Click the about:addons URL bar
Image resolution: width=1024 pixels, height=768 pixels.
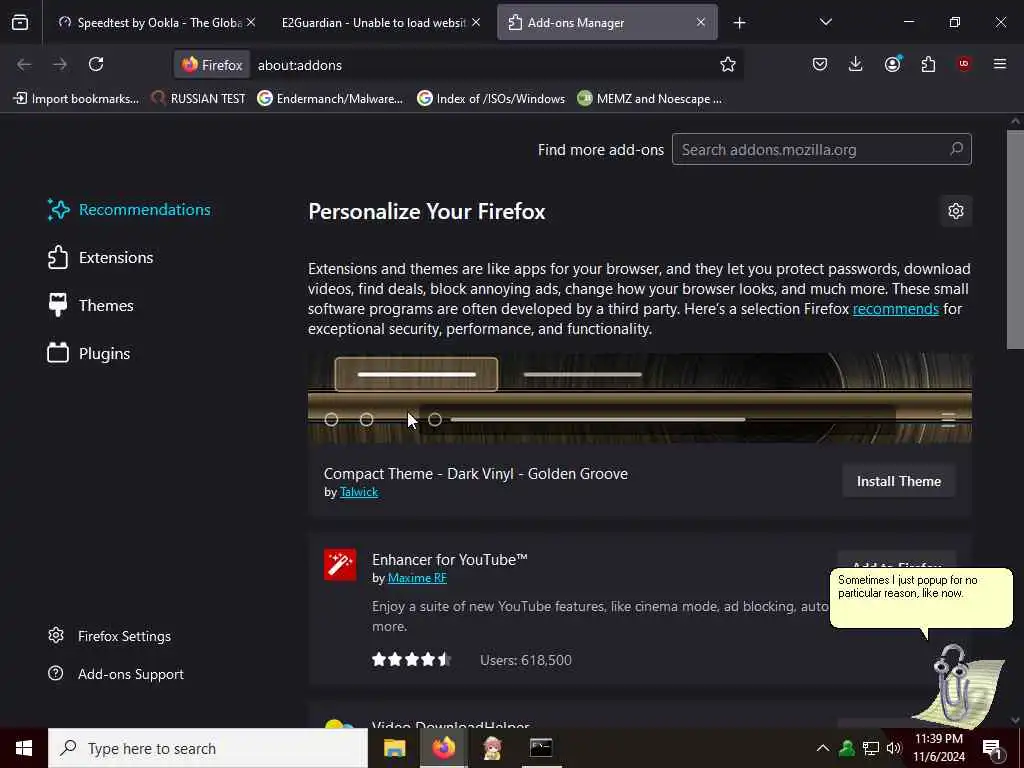tap(483, 65)
